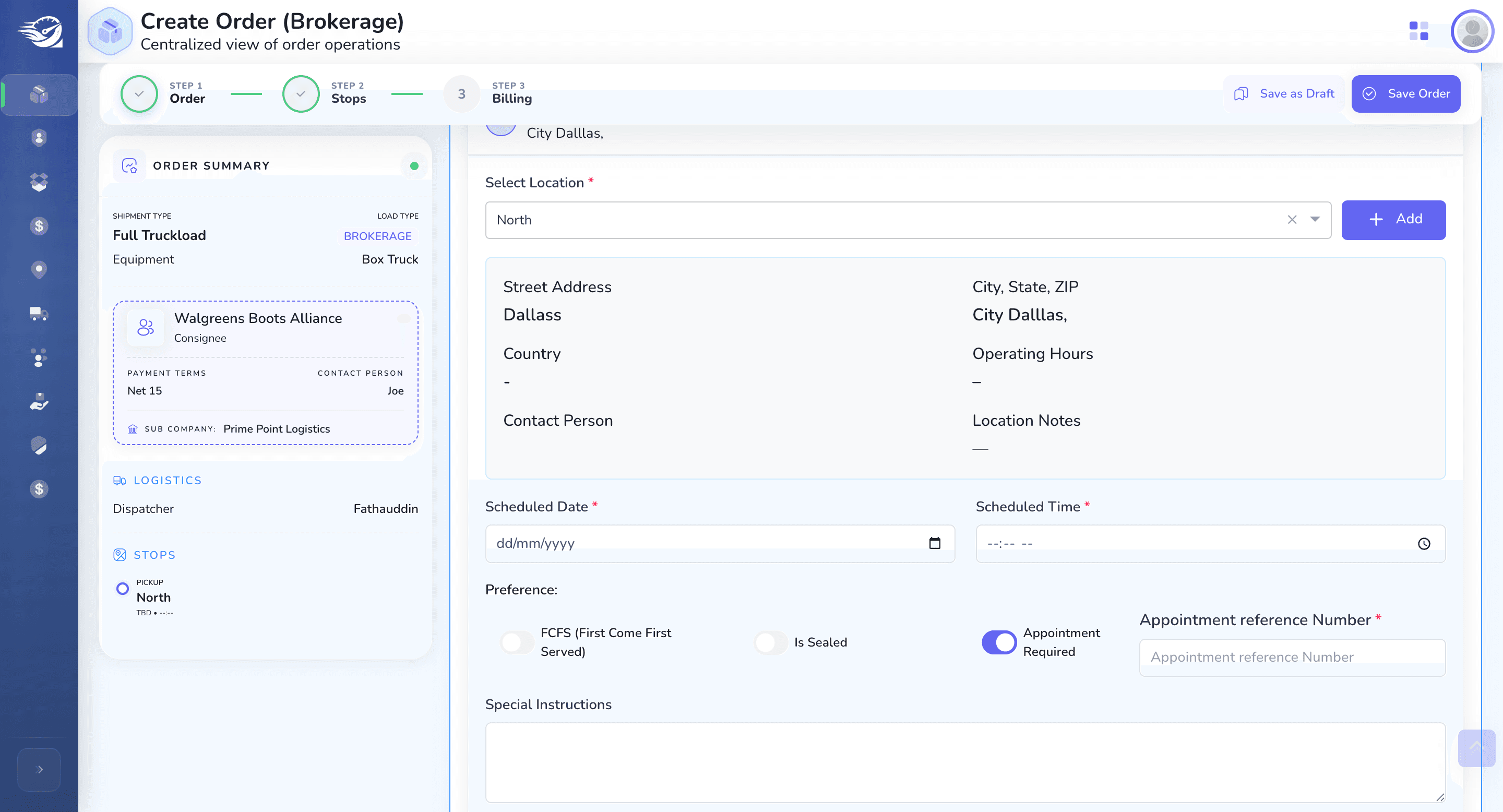
Task: Click the company bird logo
Action: pyautogui.click(x=40, y=31)
